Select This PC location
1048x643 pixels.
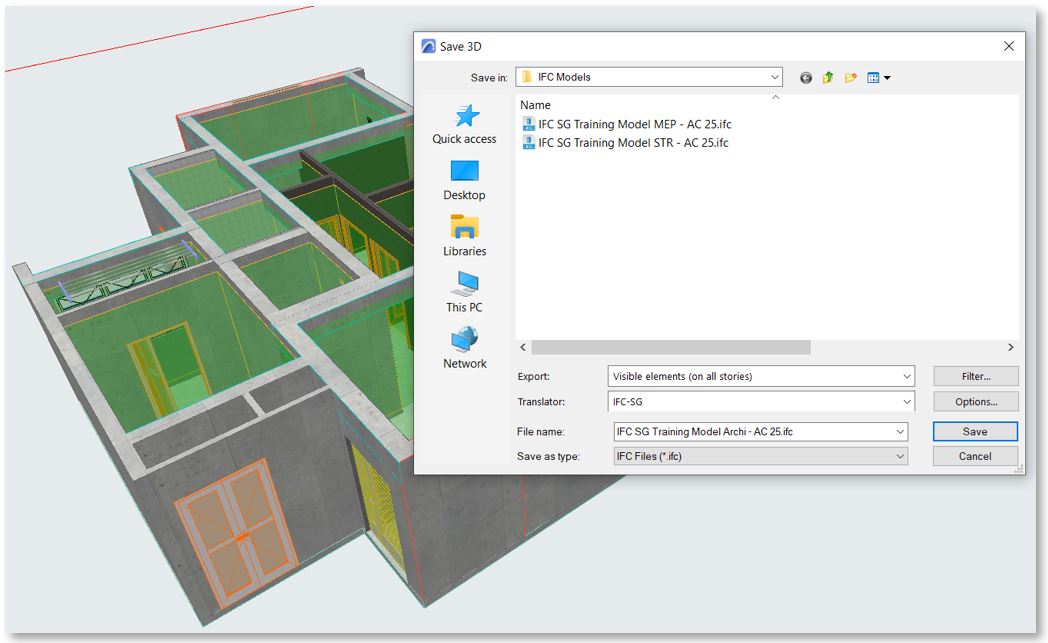click(464, 293)
